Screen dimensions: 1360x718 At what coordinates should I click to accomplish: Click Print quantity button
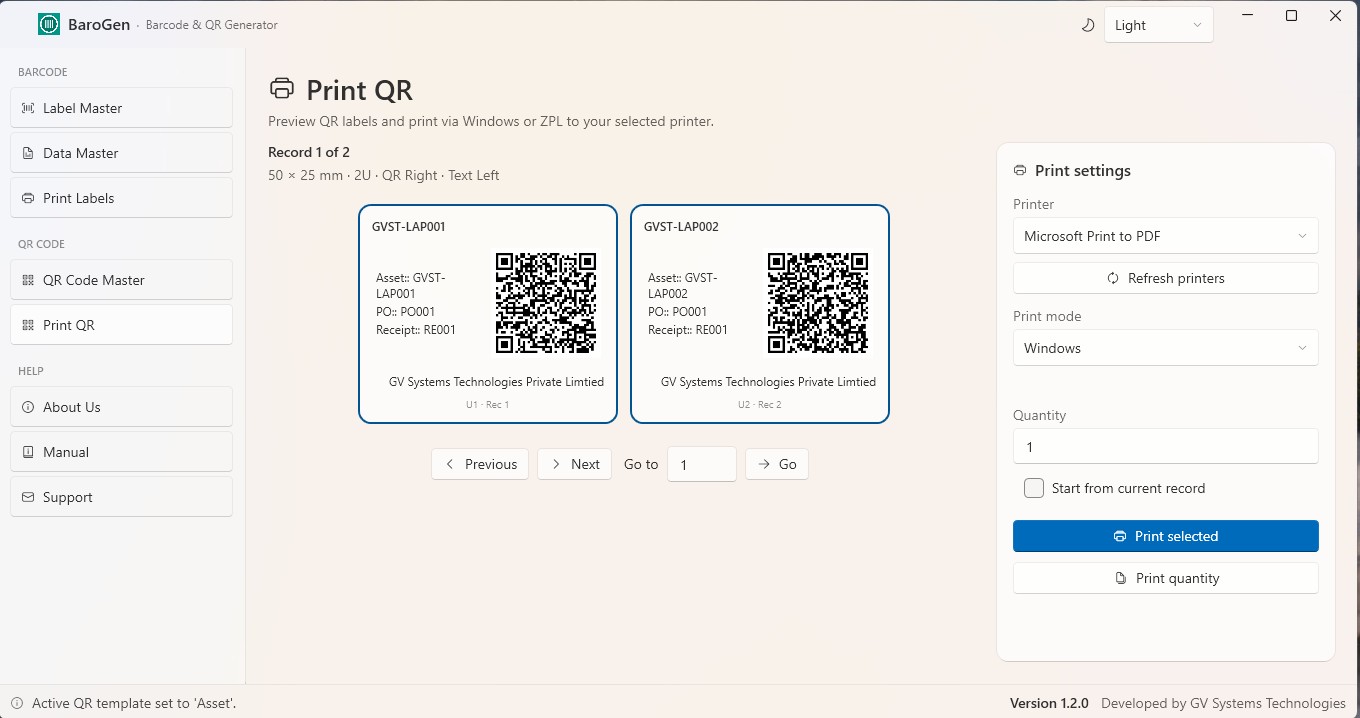[x=1166, y=578]
